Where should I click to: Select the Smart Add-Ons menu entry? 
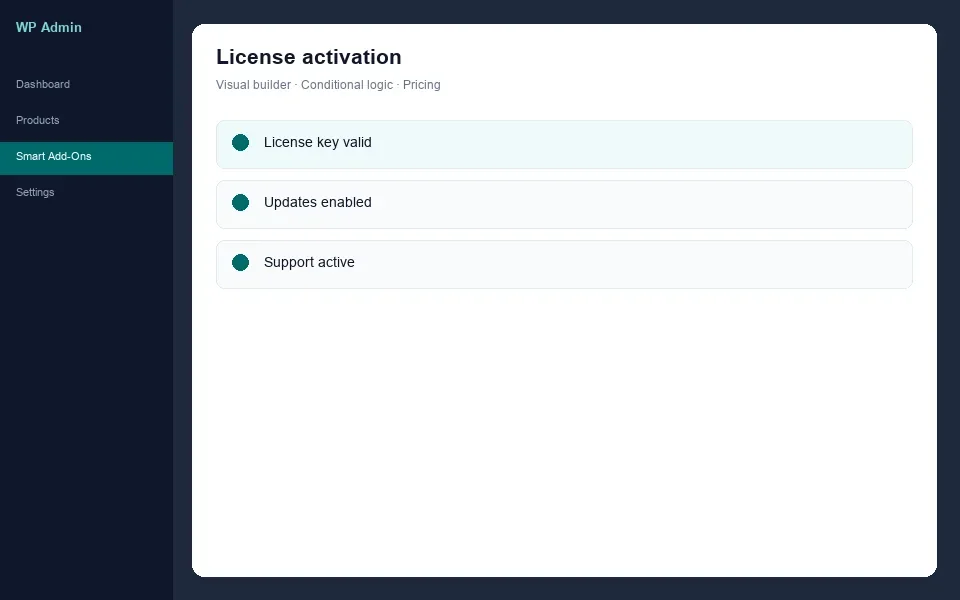coord(86,157)
